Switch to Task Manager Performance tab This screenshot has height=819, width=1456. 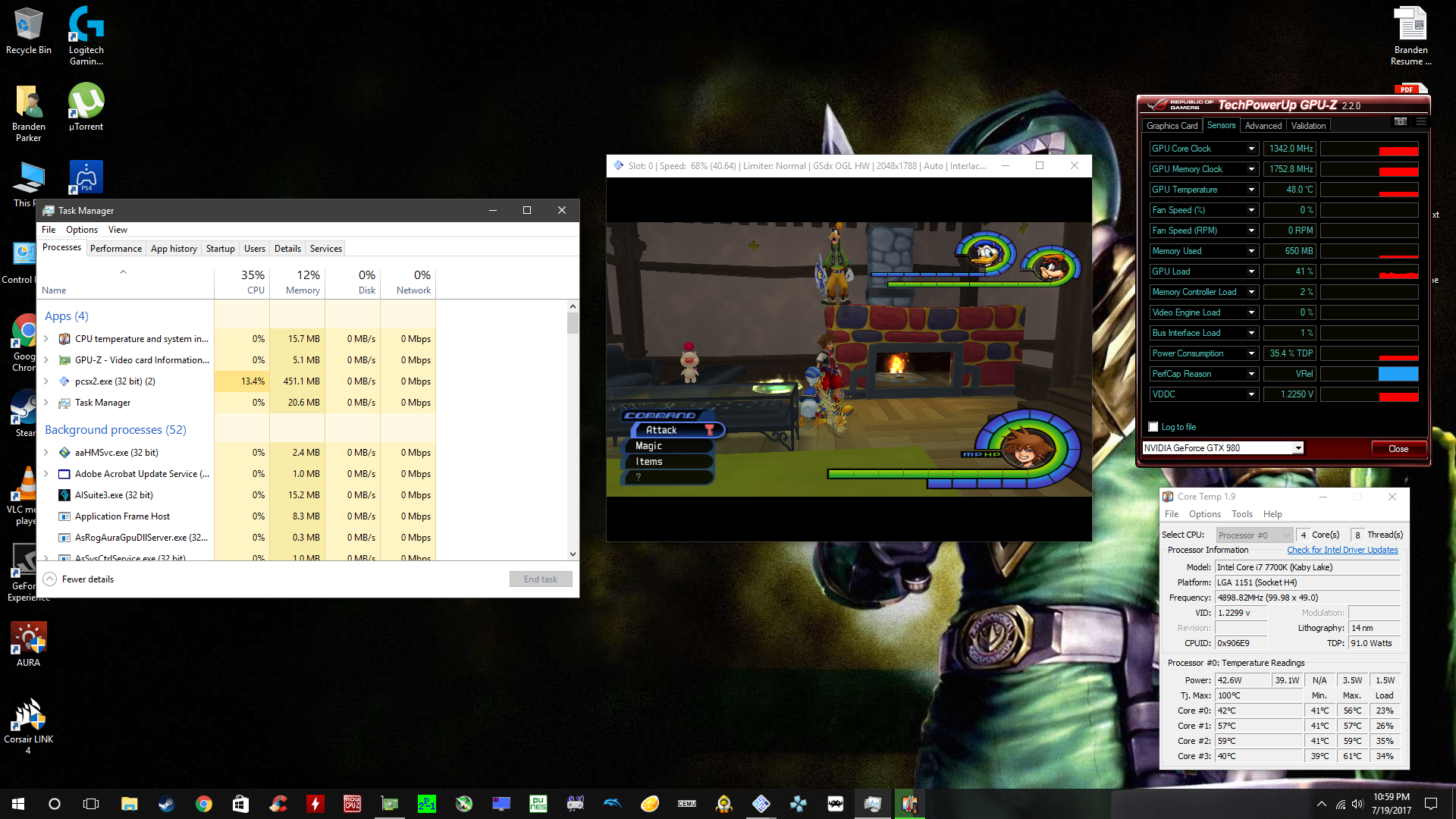pos(116,249)
